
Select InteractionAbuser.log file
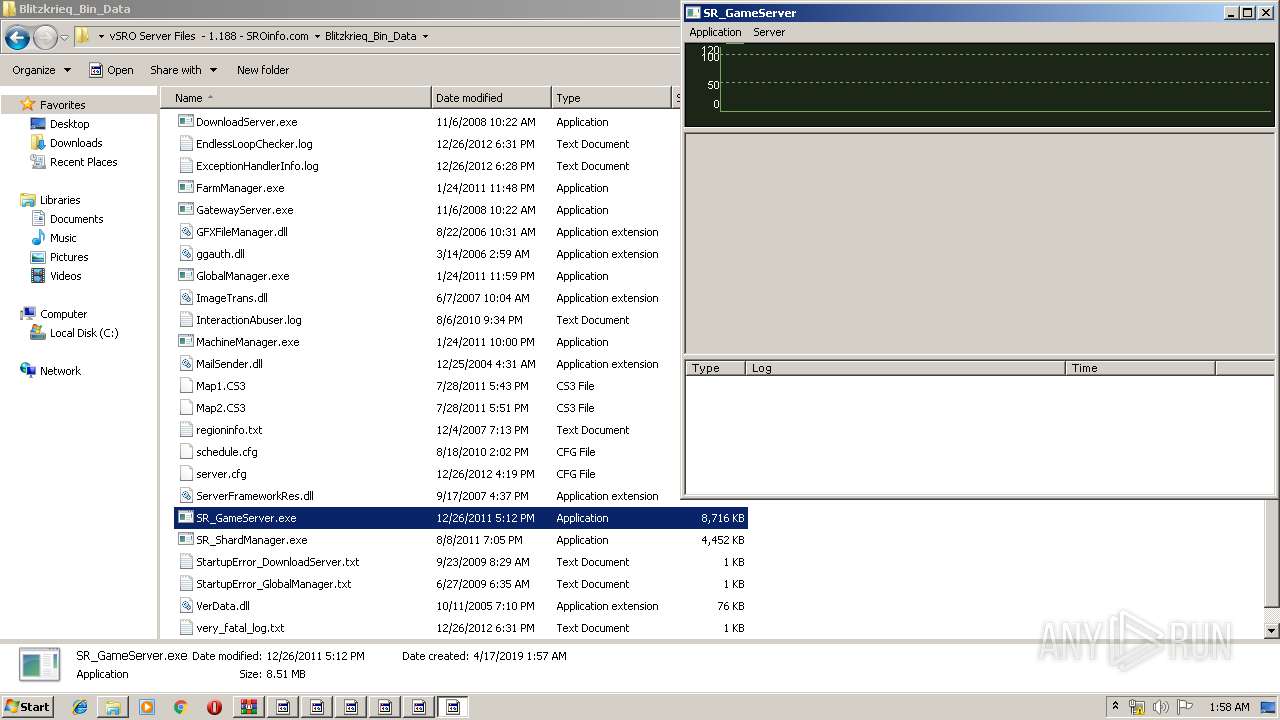point(248,320)
